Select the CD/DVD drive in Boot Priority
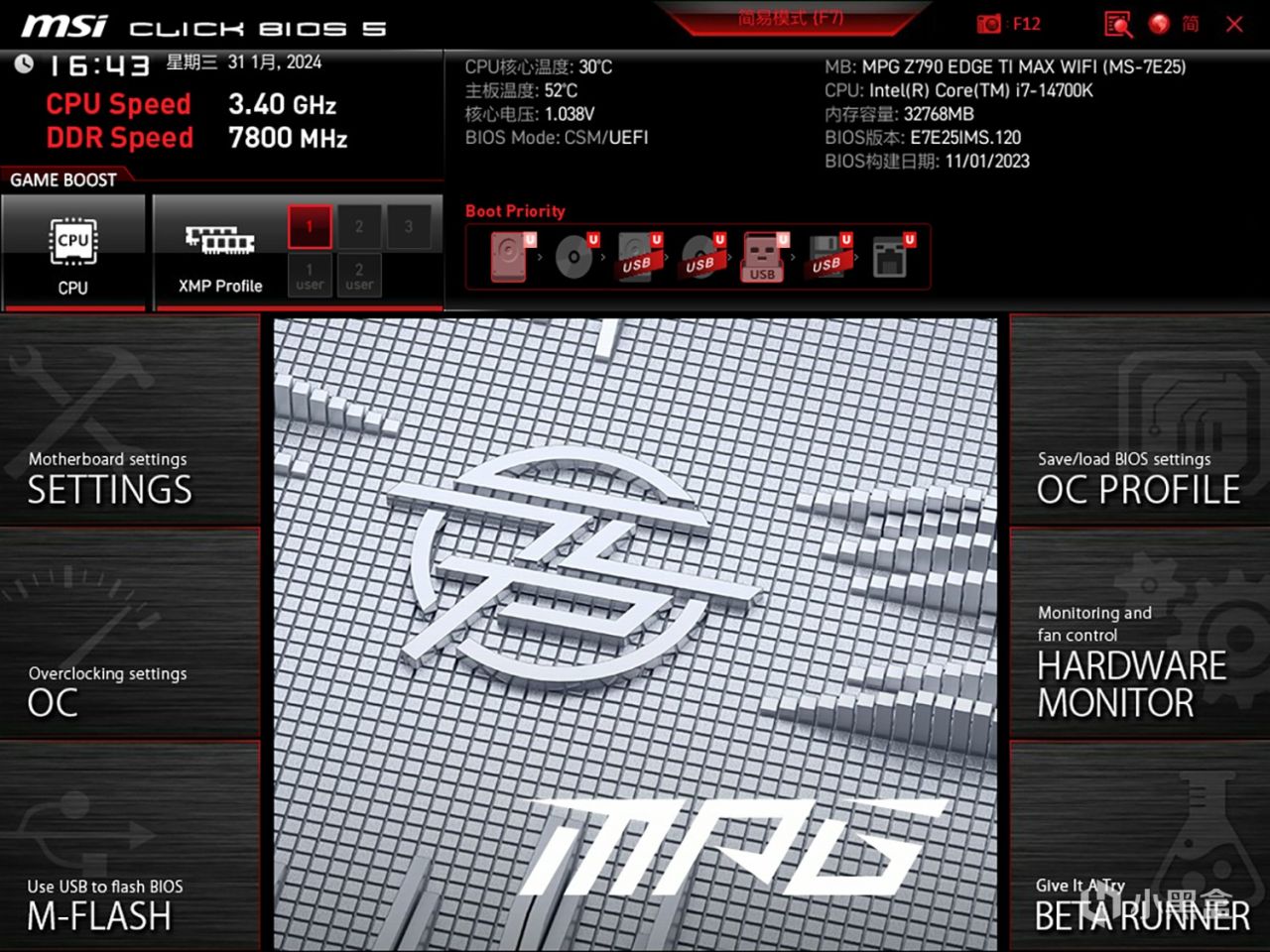 pyautogui.click(x=571, y=256)
